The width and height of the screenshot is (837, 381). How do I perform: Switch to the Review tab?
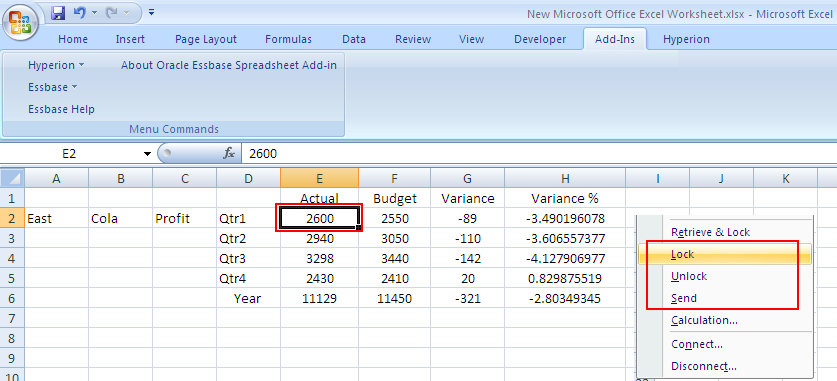(x=413, y=39)
